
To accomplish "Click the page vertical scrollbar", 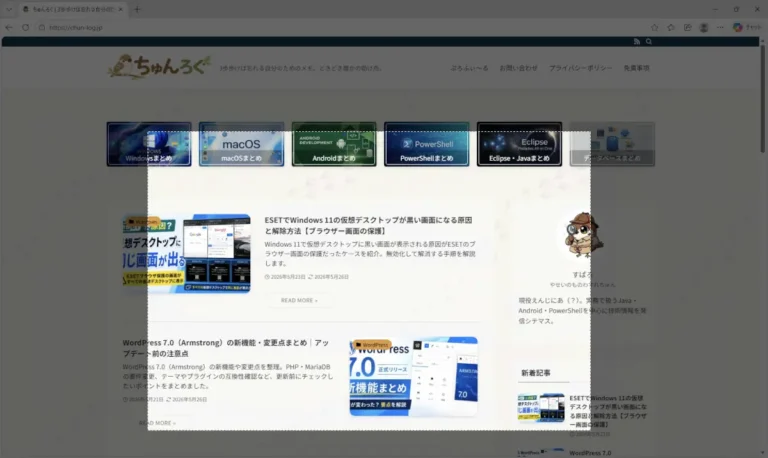I will pos(762,100).
